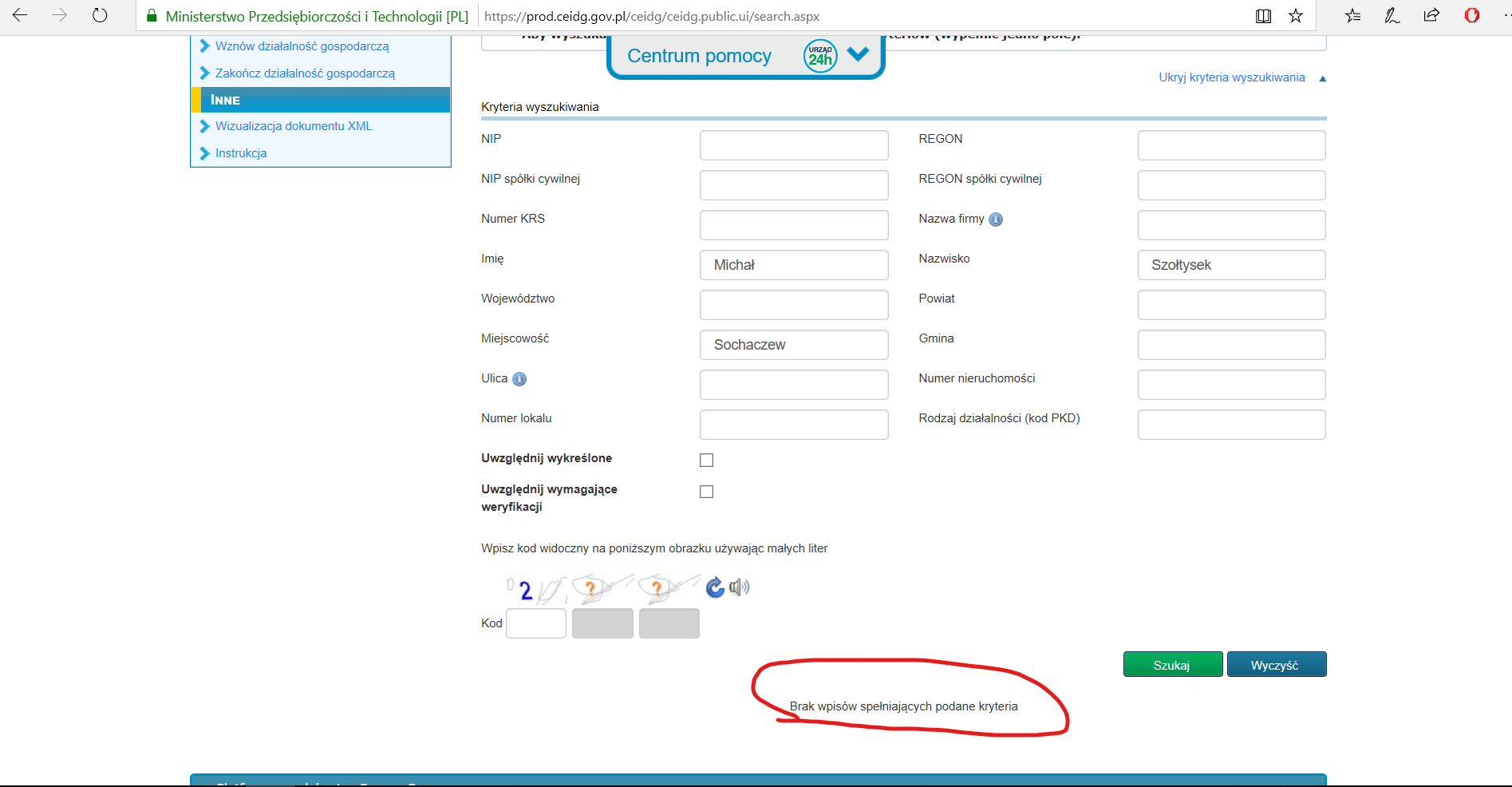Screen dimensions: 1512x787
Task: Click the Opera extension icon
Action: coord(1472,16)
